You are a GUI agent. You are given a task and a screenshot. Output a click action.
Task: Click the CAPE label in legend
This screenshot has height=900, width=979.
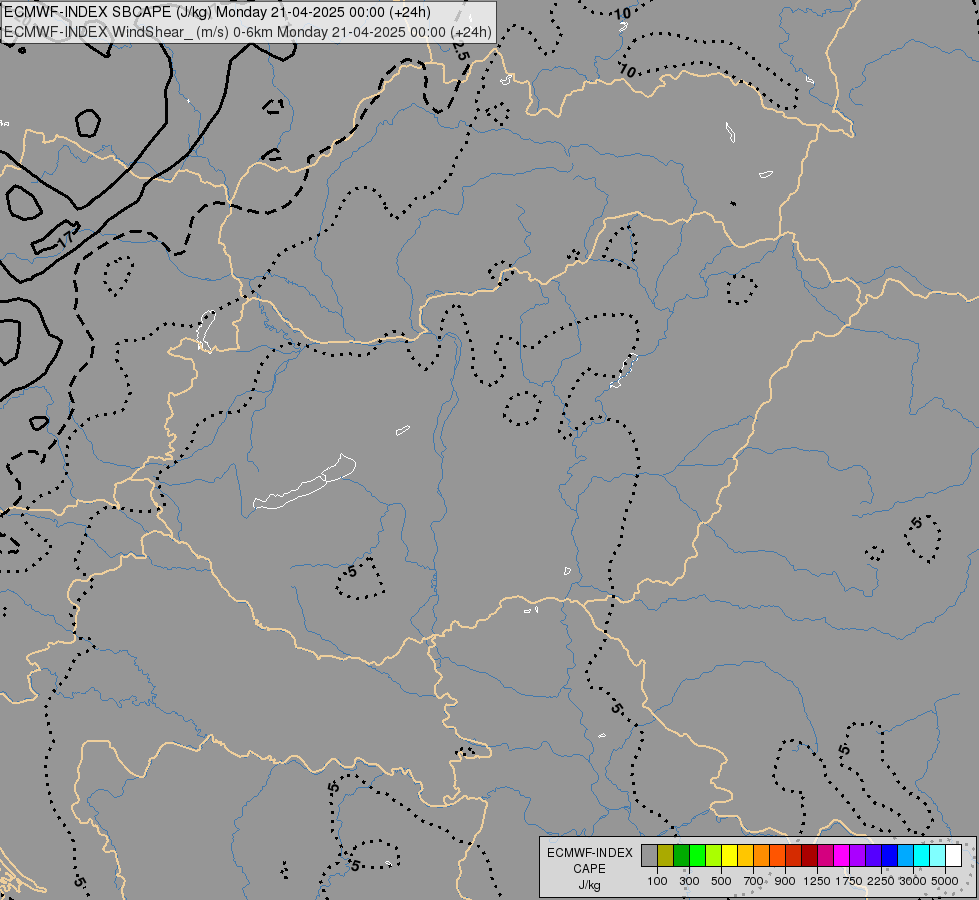(589, 869)
